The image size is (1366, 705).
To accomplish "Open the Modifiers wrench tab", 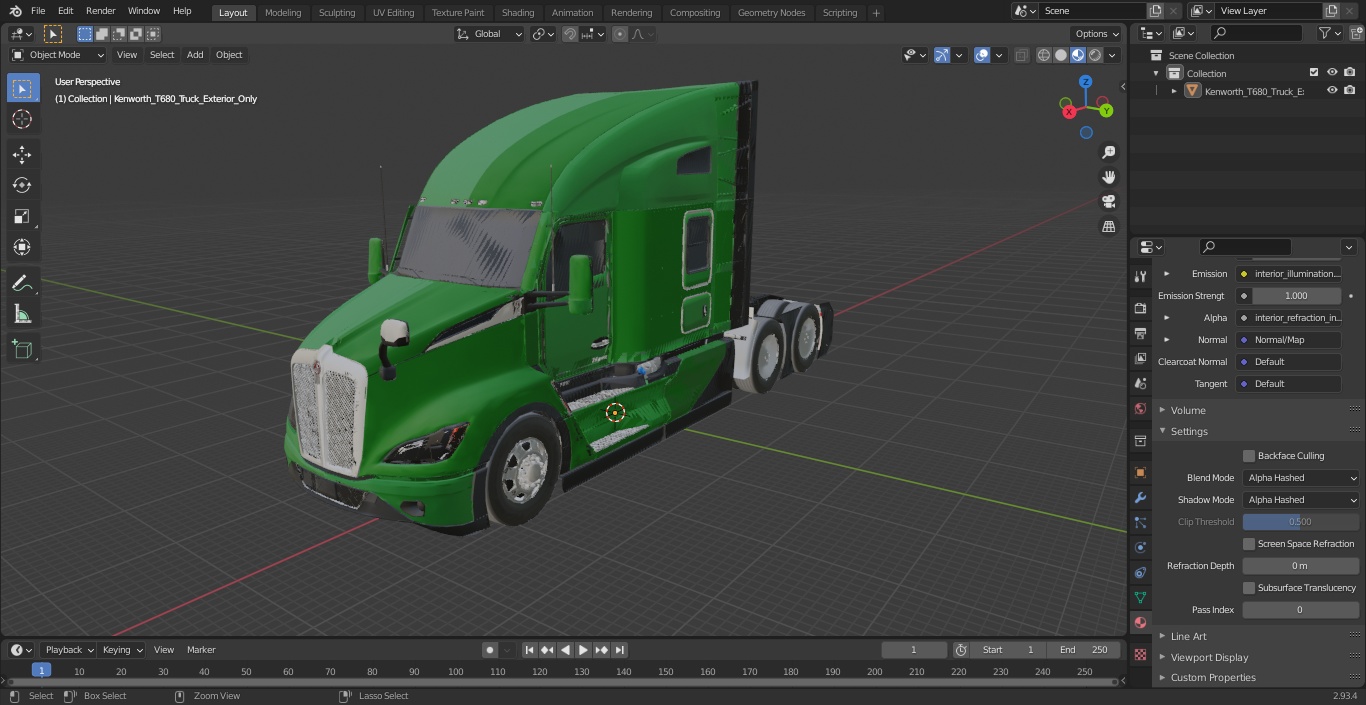I will point(1140,497).
